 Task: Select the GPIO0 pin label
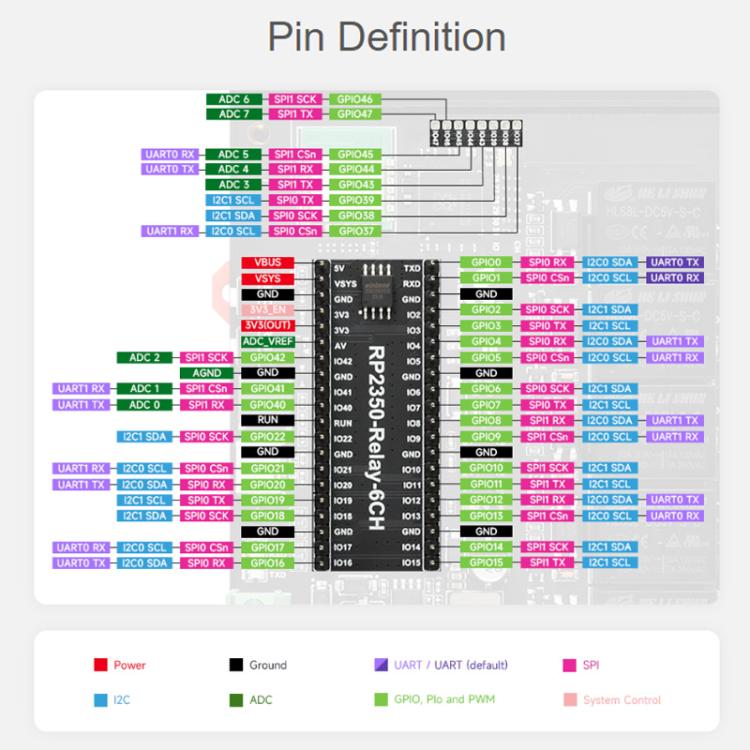coord(486,262)
